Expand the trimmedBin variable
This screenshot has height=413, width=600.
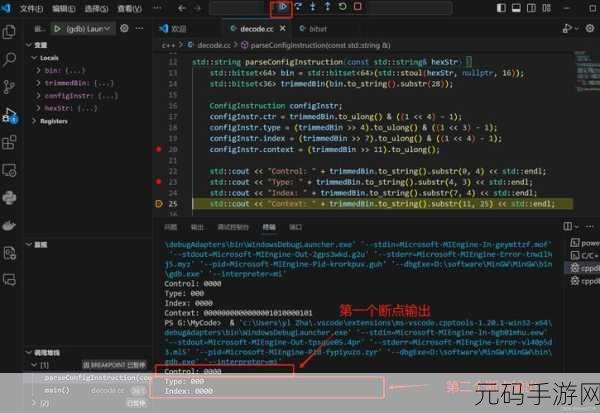(38, 83)
